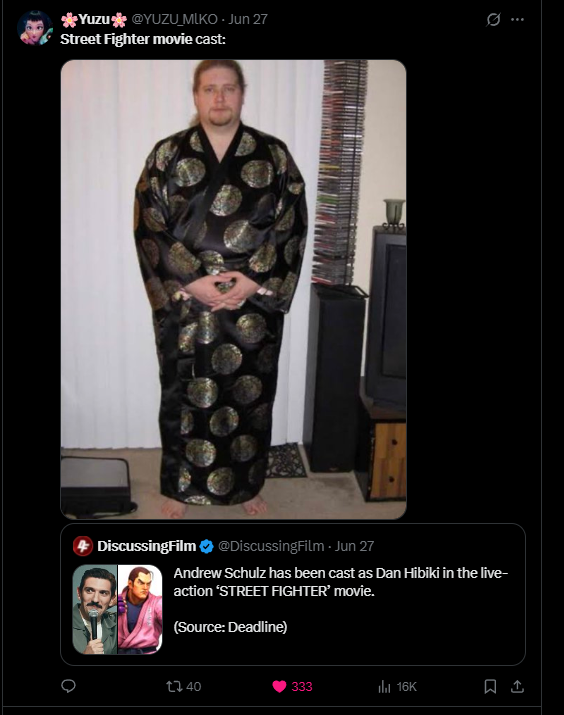Click the blue verified checkmark badge

click(207, 546)
